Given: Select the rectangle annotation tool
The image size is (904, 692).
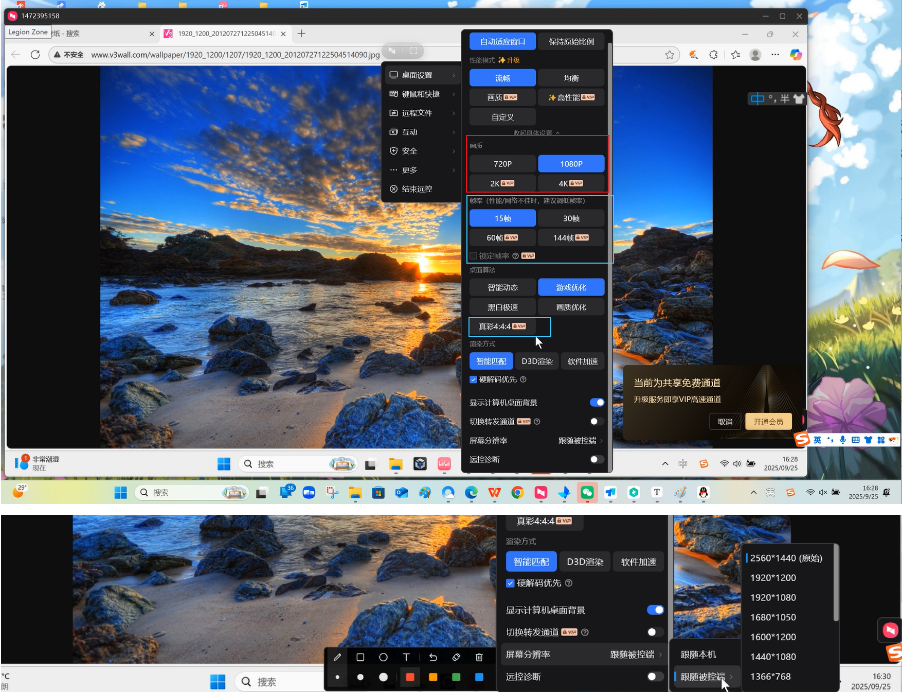Looking at the screenshot, I should (360, 657).
